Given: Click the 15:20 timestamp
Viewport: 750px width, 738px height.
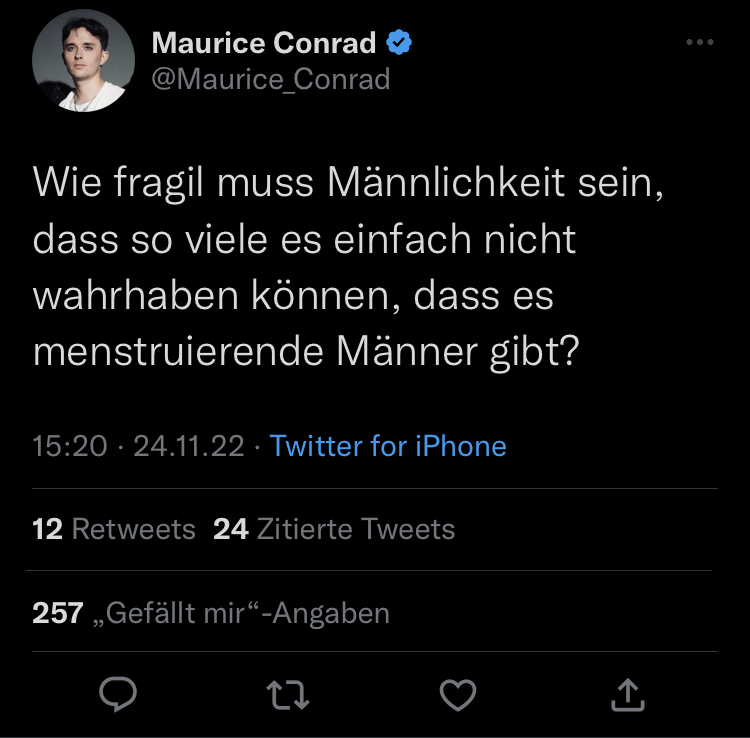Looking at the screenshot, I should click(69, 445).
